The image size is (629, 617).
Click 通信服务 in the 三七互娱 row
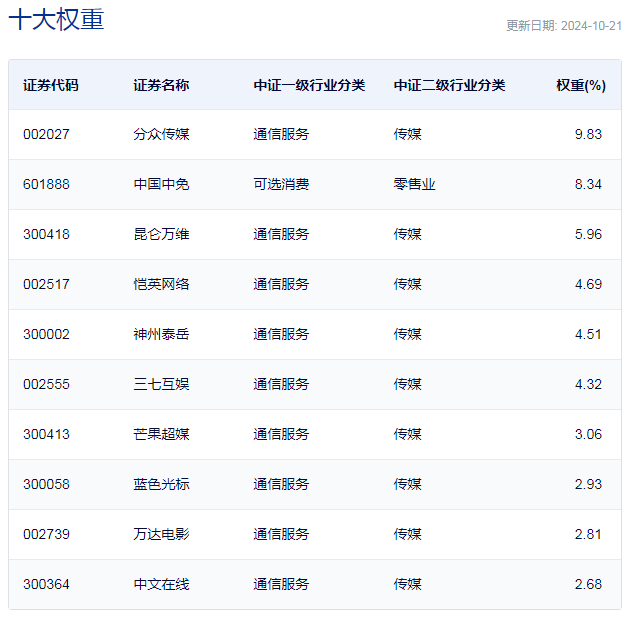coord(281,384)
